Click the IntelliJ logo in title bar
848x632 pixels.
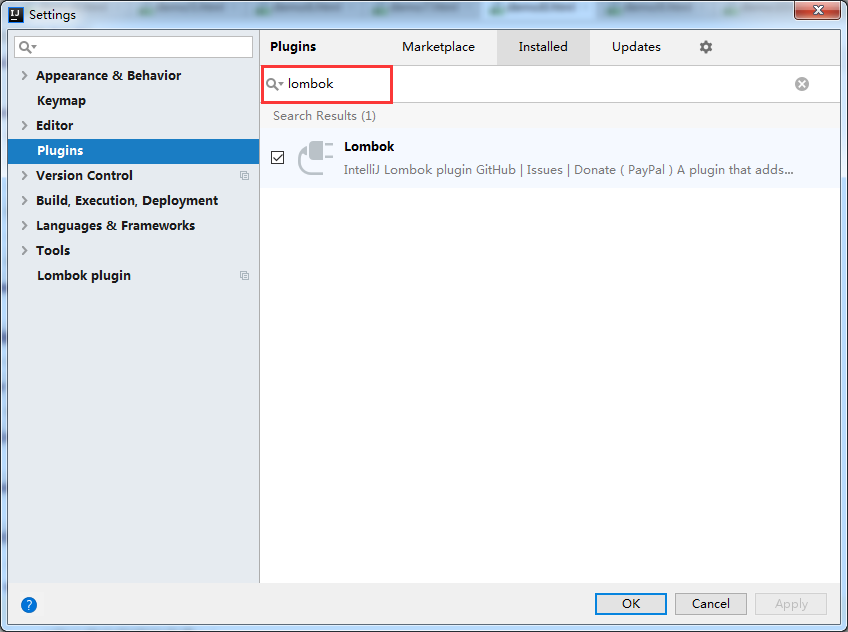16,15
